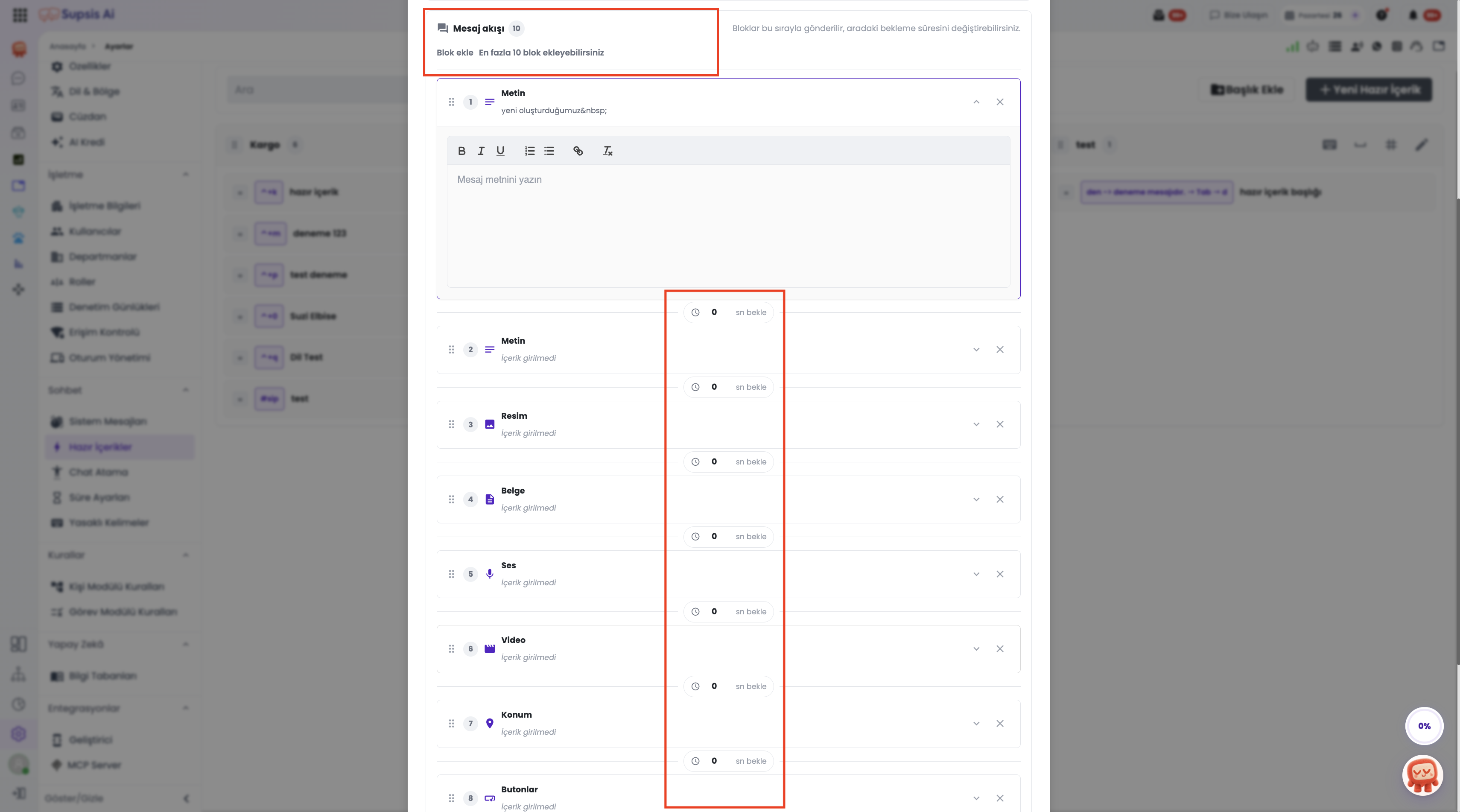Click 'Yeni Hazır İçerik' button in background
This screenshot has height=812, width=1460.
tap(1369, 90)
